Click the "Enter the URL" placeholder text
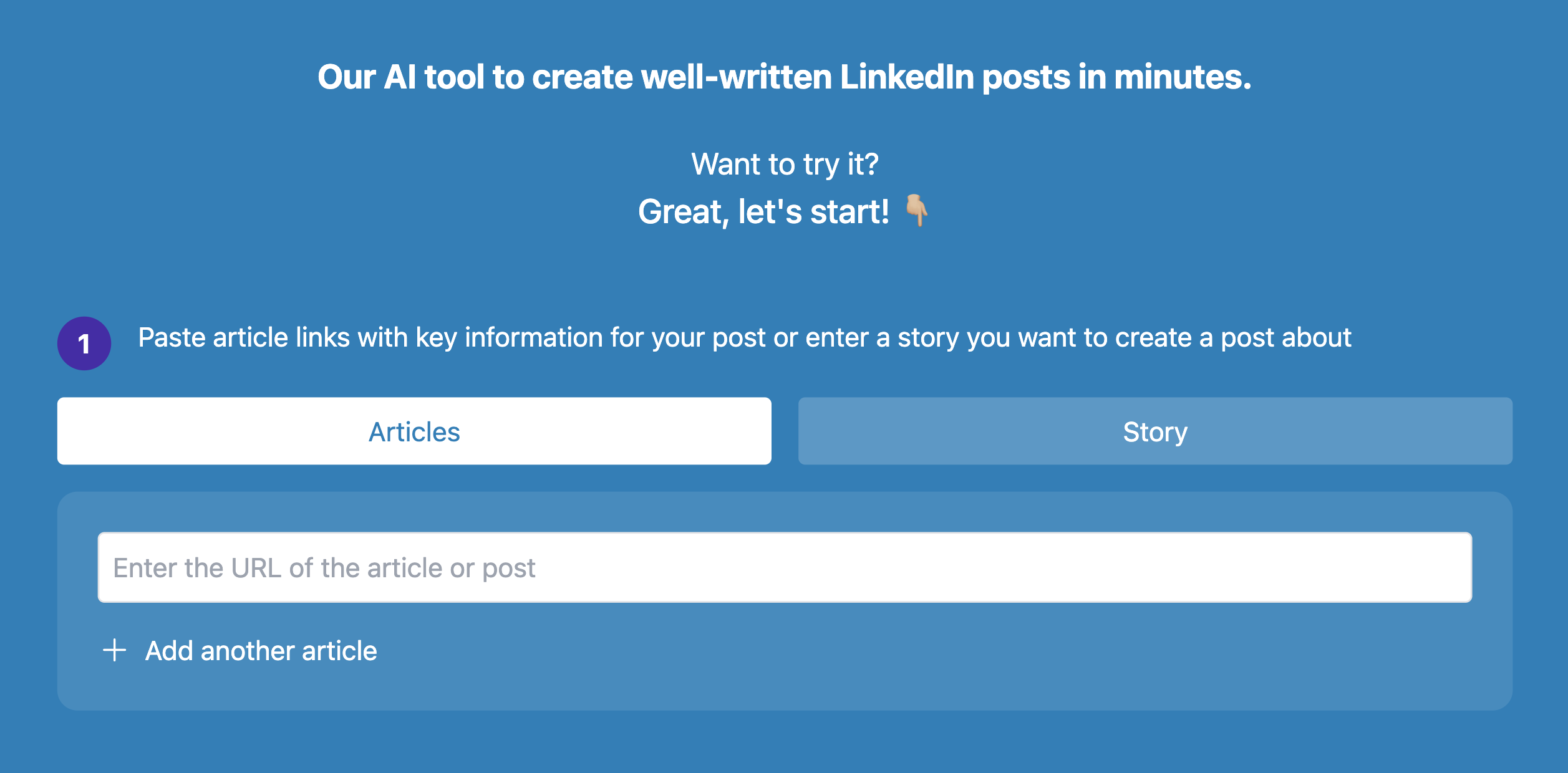Screen dimensions: 1568x773 (x=324, y=568)
